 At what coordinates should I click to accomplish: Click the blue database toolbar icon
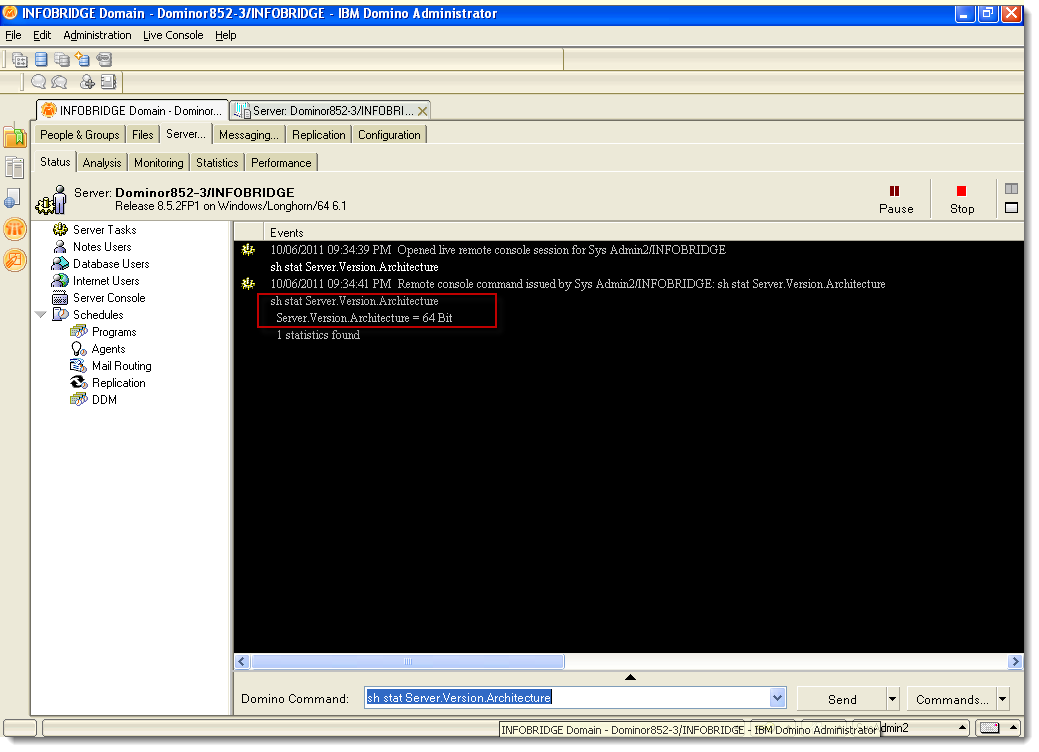[41, 60]
